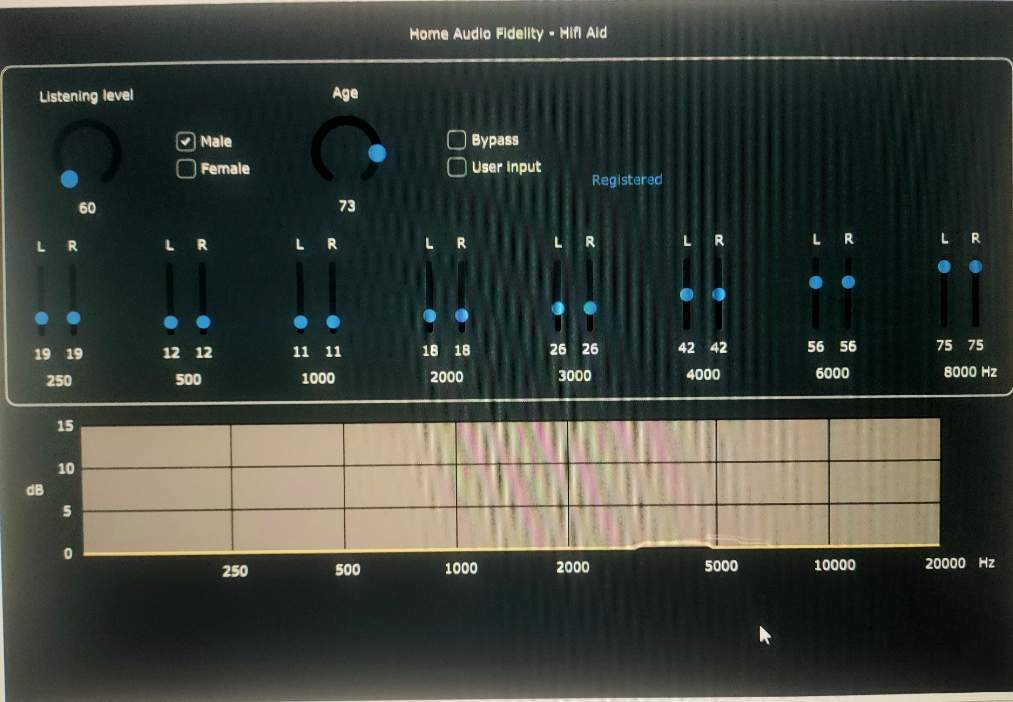Click the 8000 Hz right slider handle
The image size is (1013, 702).
pyautogui.click(x=976, y=266)
